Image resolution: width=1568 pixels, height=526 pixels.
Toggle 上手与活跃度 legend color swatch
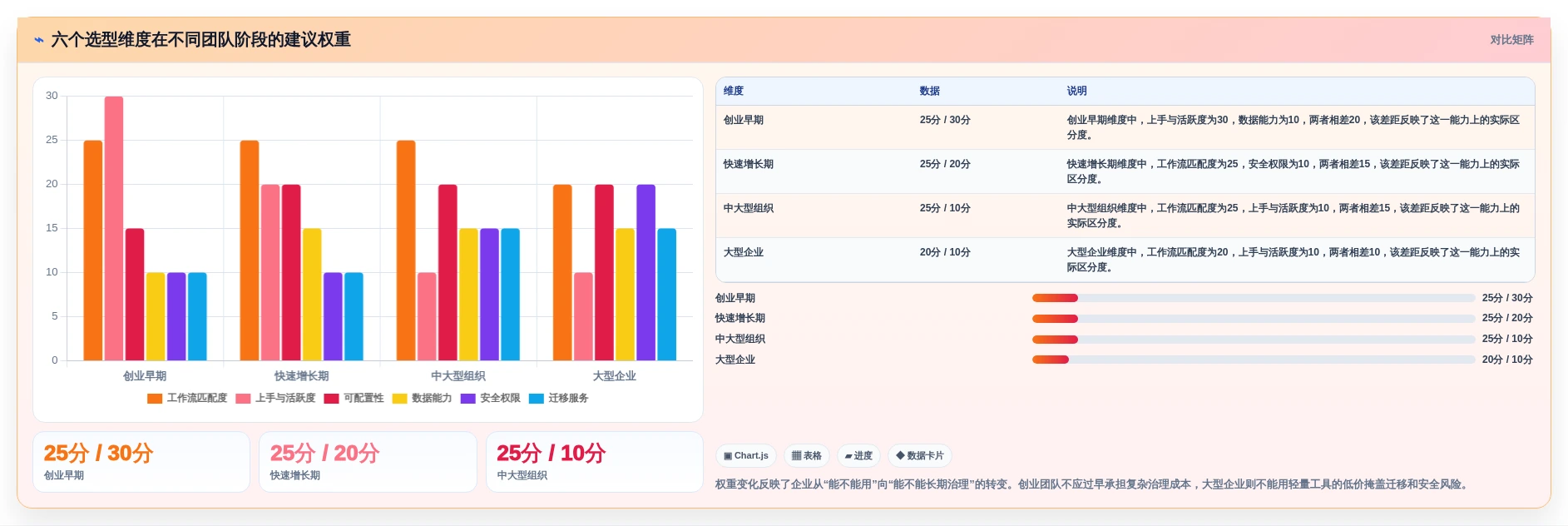(243, 399)
